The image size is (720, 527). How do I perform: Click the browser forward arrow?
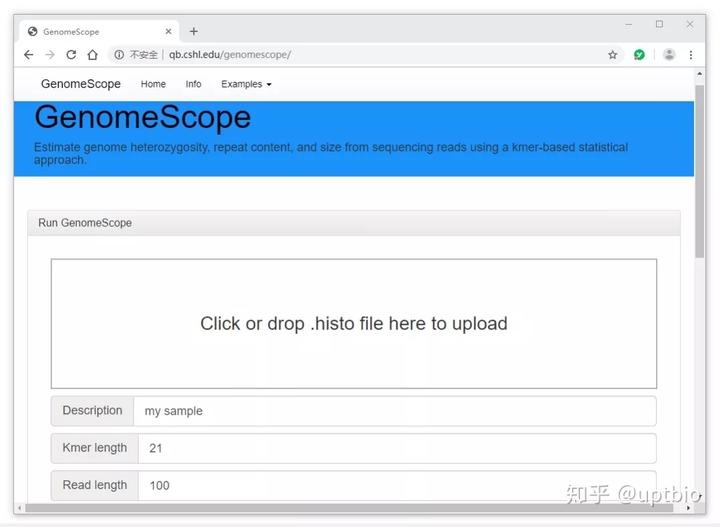click(50, 55)
